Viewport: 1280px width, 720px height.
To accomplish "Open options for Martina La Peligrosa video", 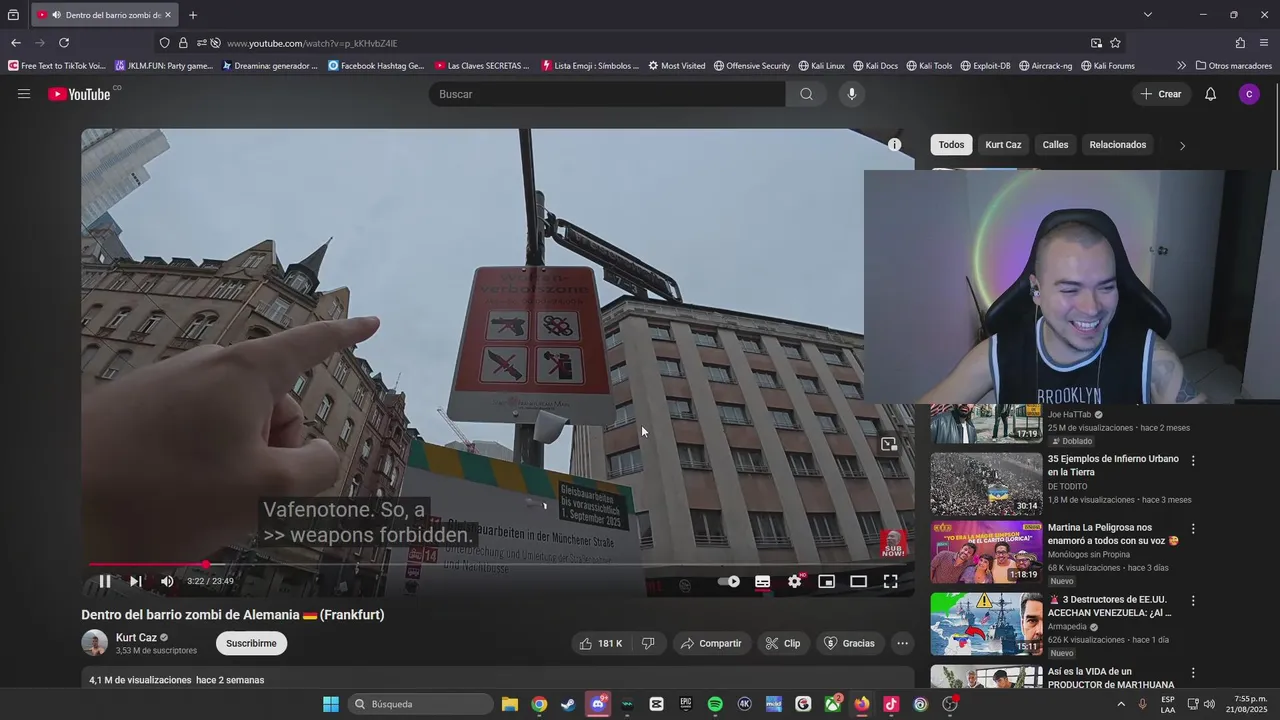I will (1192, 529).
